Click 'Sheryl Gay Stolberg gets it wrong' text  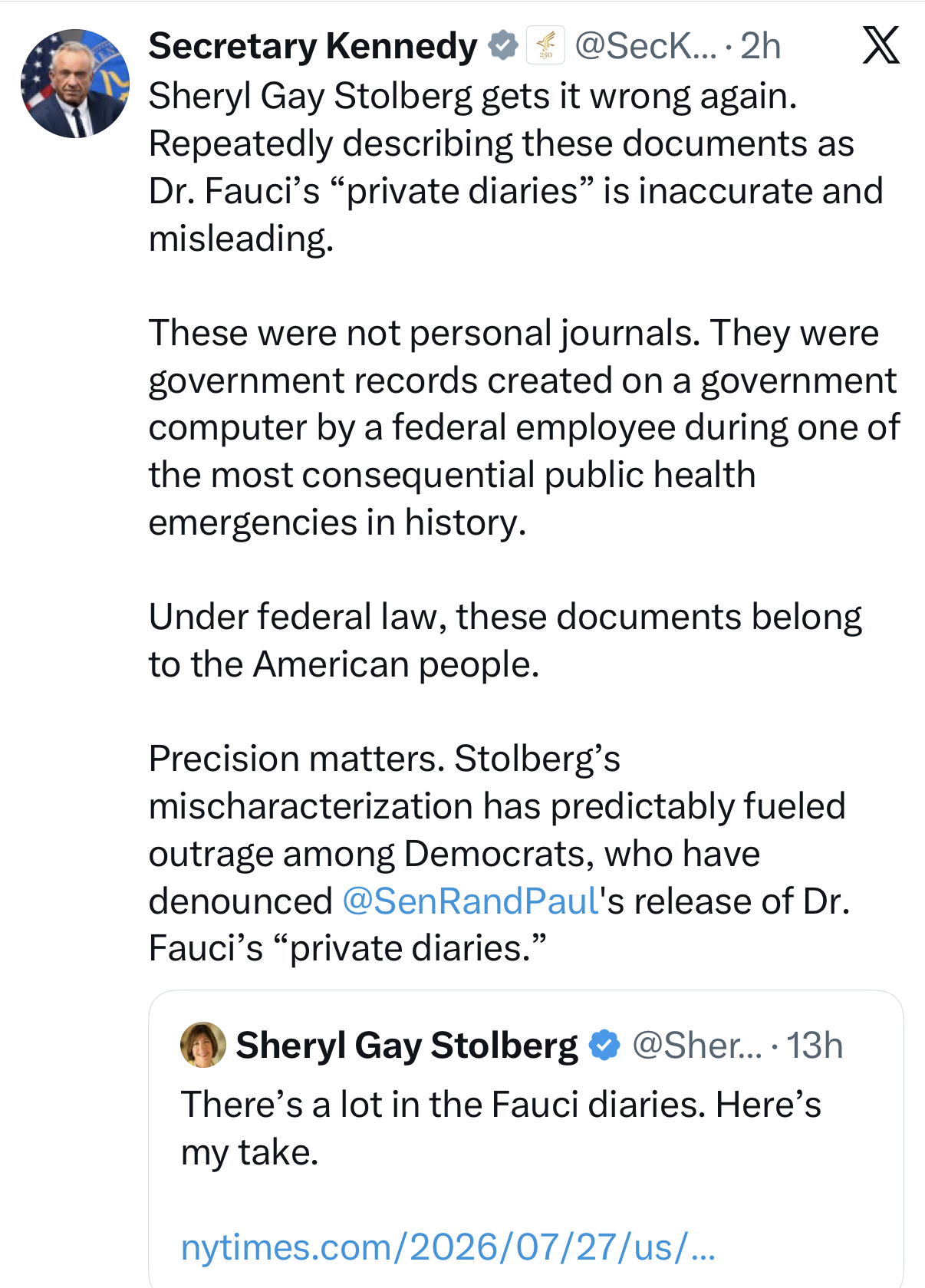(472, 96)
